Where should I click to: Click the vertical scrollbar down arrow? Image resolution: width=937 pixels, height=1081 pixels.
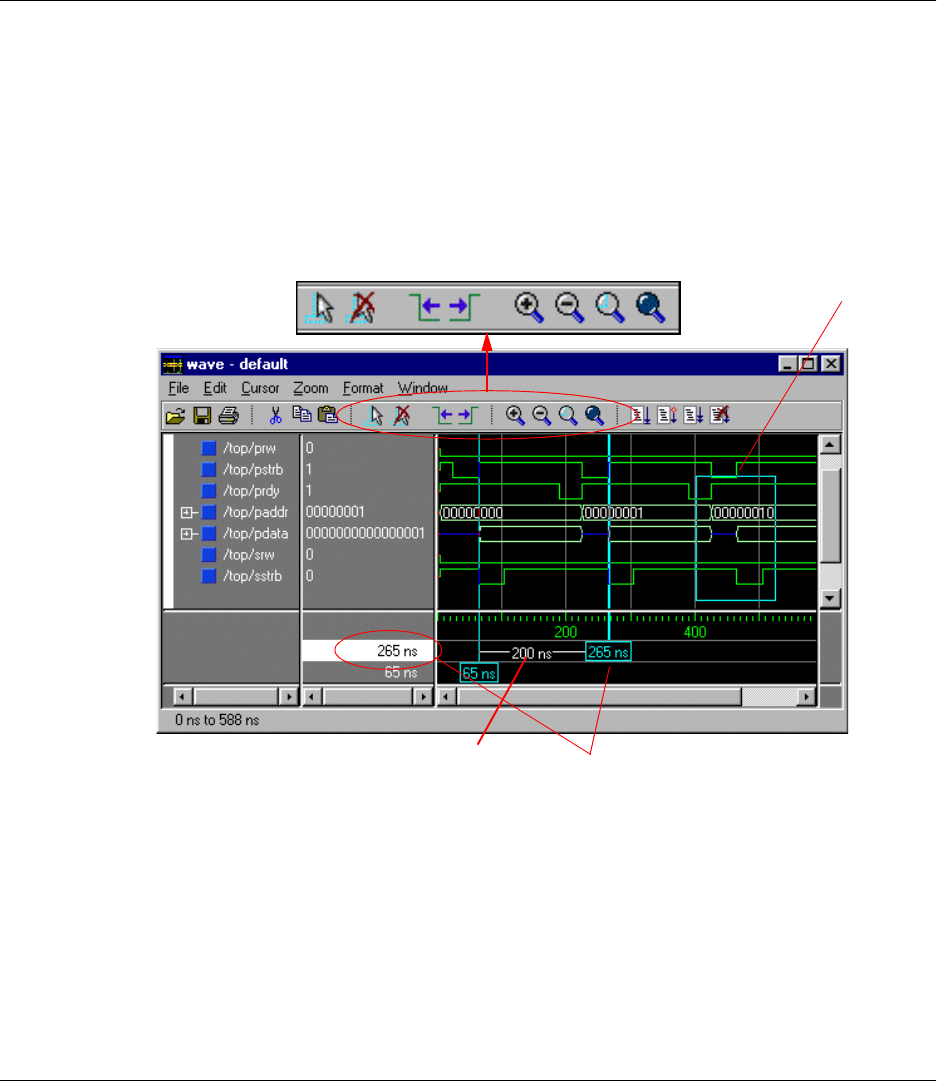(x=829, y=598)
